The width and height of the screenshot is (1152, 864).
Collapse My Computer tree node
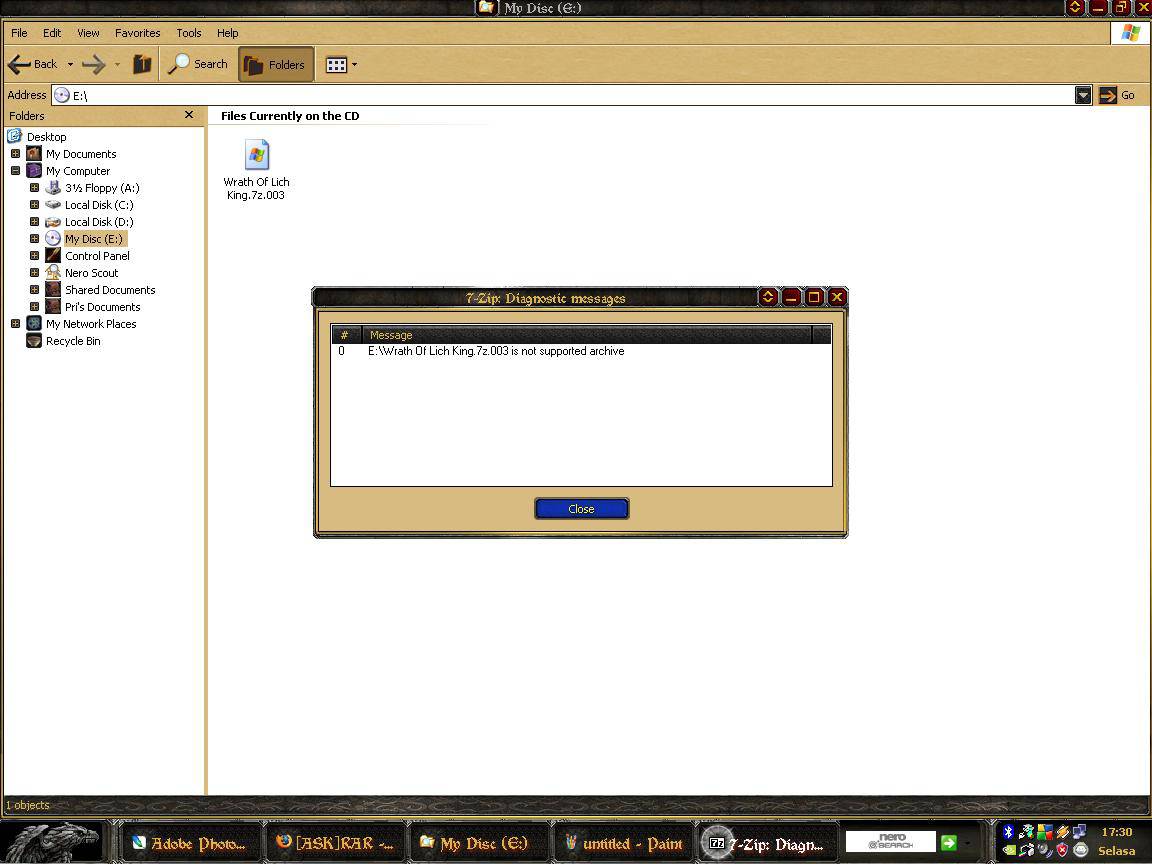point(15,170)
